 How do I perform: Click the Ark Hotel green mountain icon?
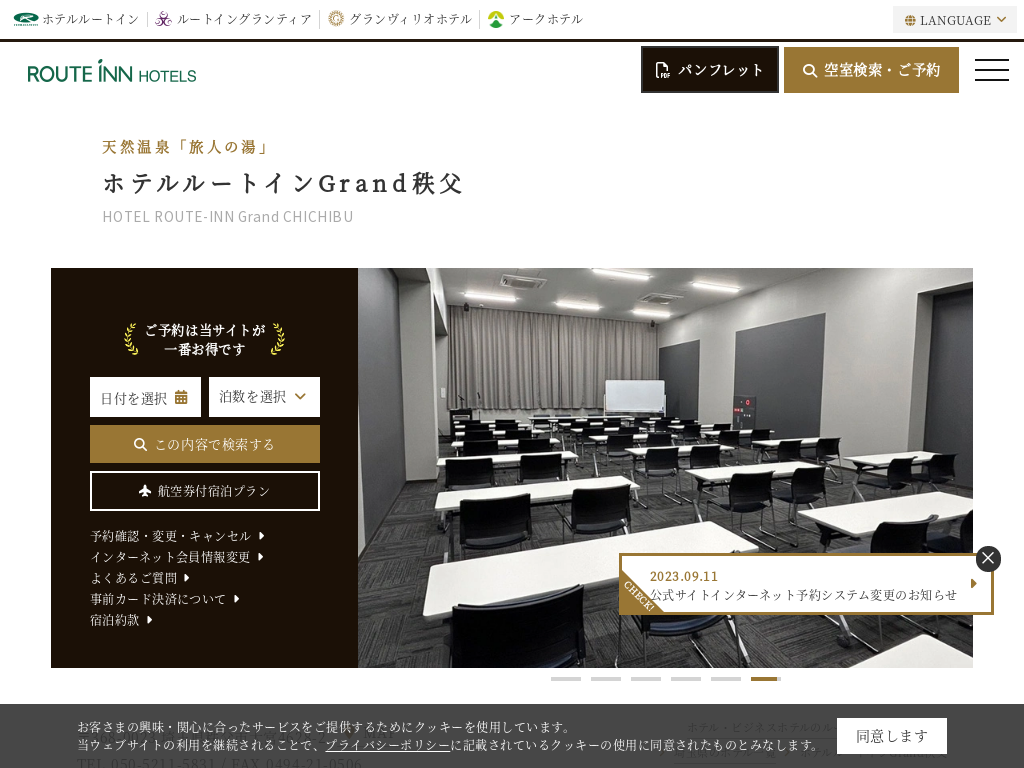tap(496, 20)
